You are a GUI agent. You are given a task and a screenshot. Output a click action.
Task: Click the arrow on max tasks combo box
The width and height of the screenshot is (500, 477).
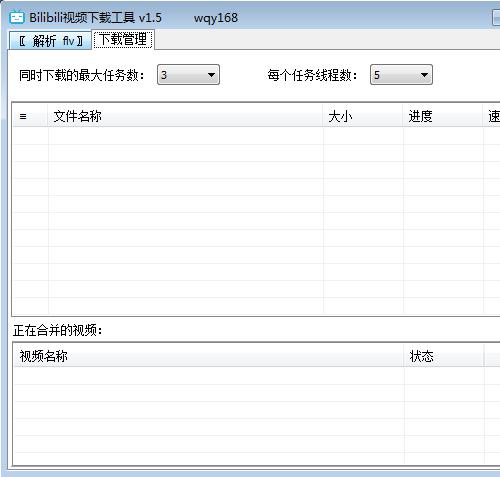[x=211, y=75]
